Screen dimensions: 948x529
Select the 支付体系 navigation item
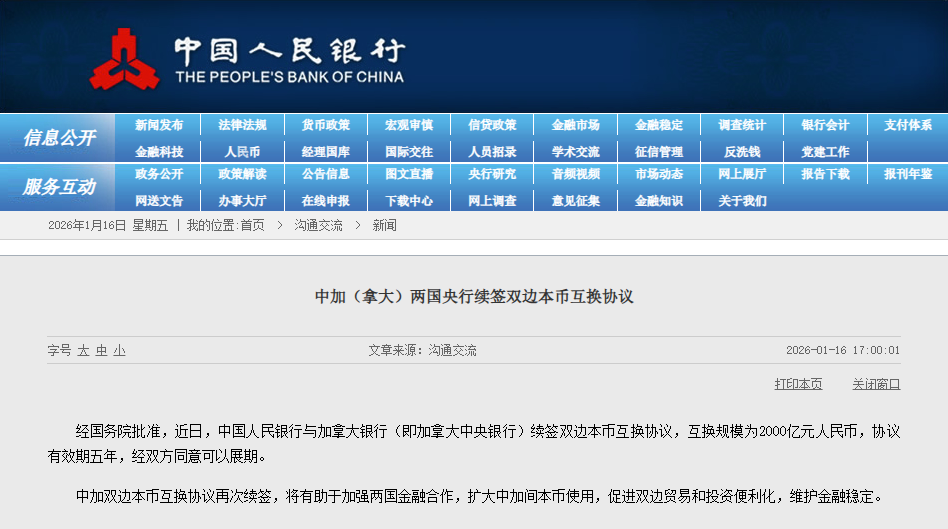tap(907, 125)
